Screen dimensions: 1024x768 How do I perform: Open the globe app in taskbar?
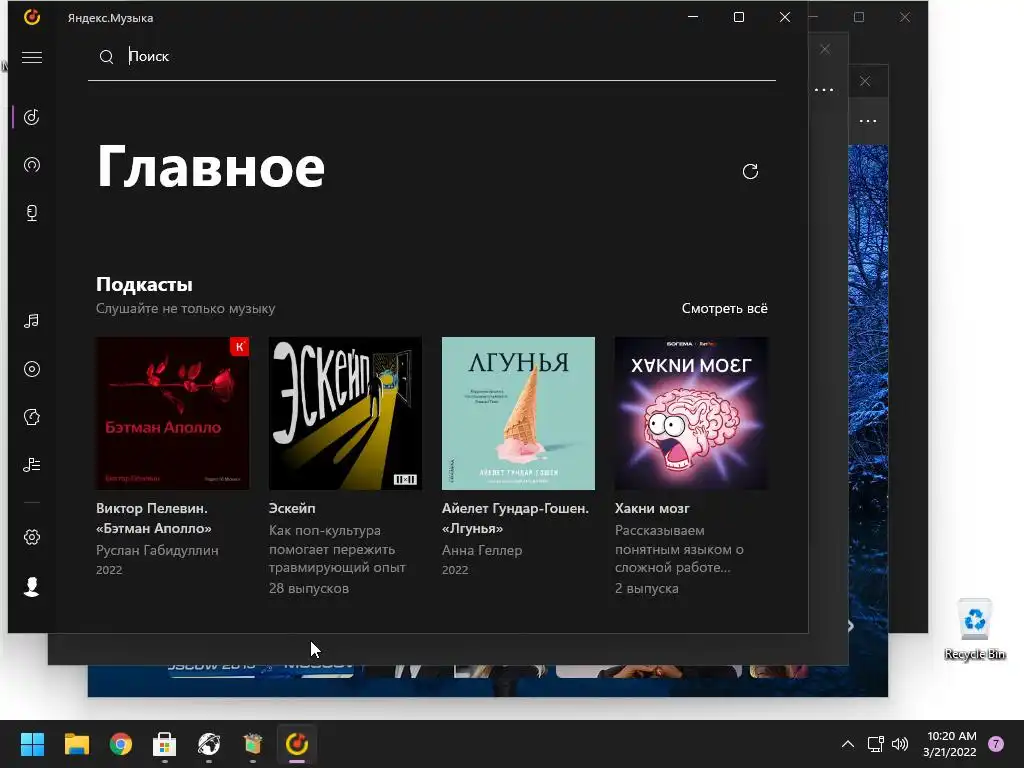pyautogui.click(x=209, y=744)
